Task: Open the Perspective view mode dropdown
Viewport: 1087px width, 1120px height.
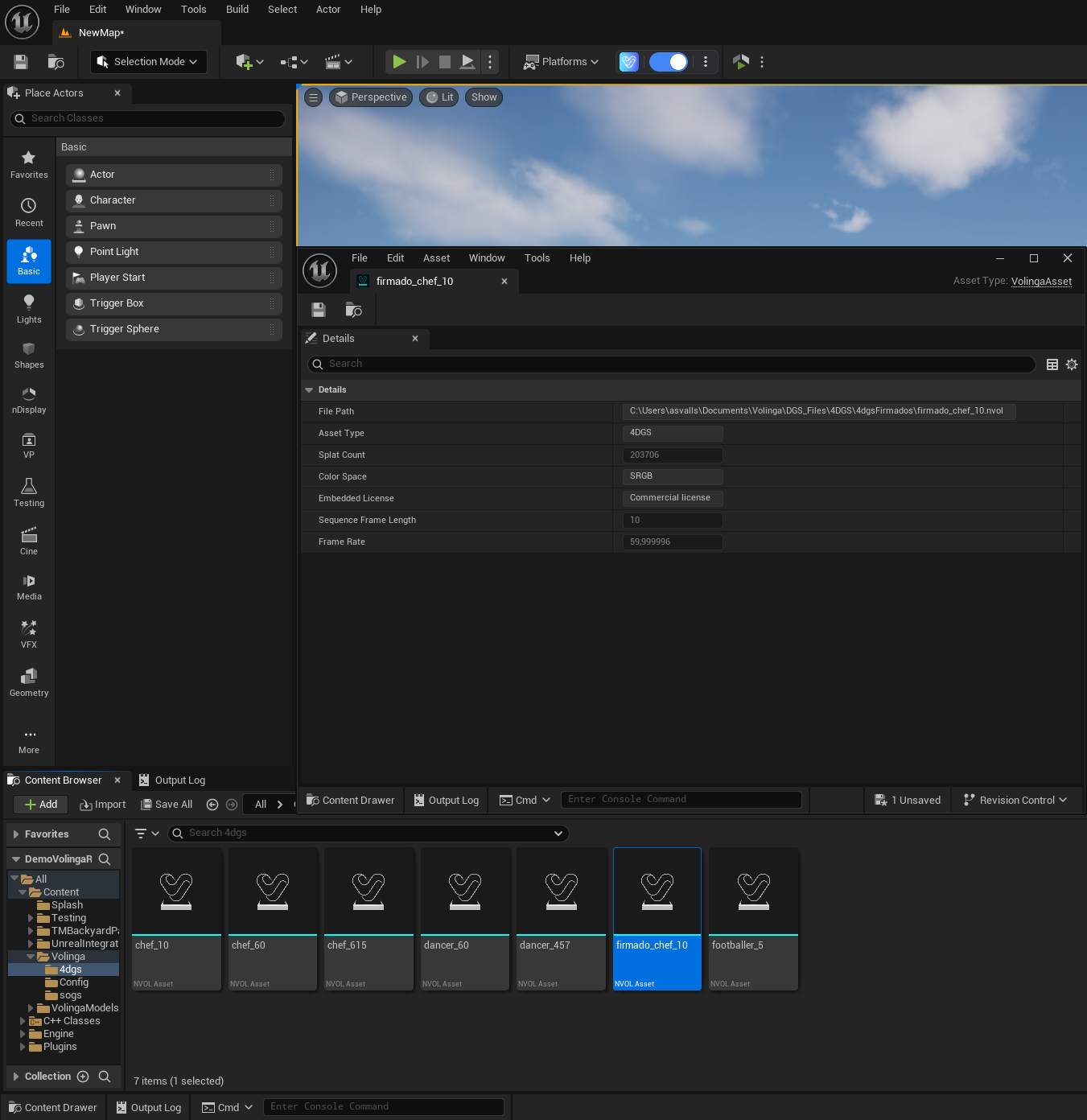Action: 371,97
